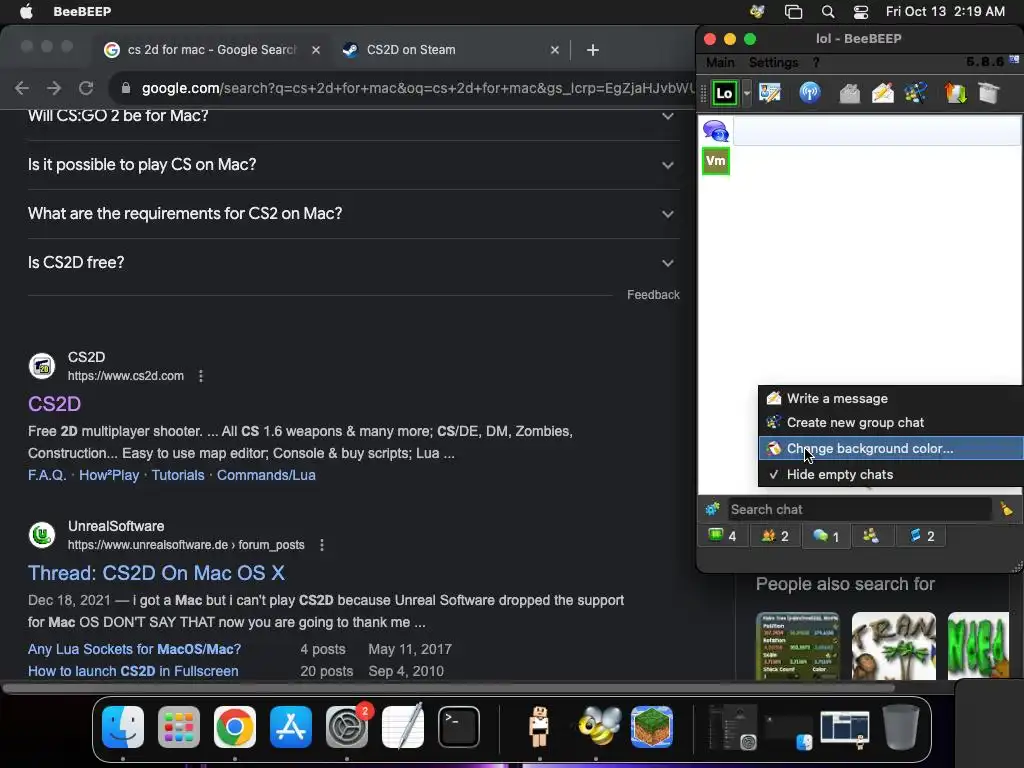1024x768 pixels.
Task: Expand the 'Is CS2D free?' question
Action: 353,263
